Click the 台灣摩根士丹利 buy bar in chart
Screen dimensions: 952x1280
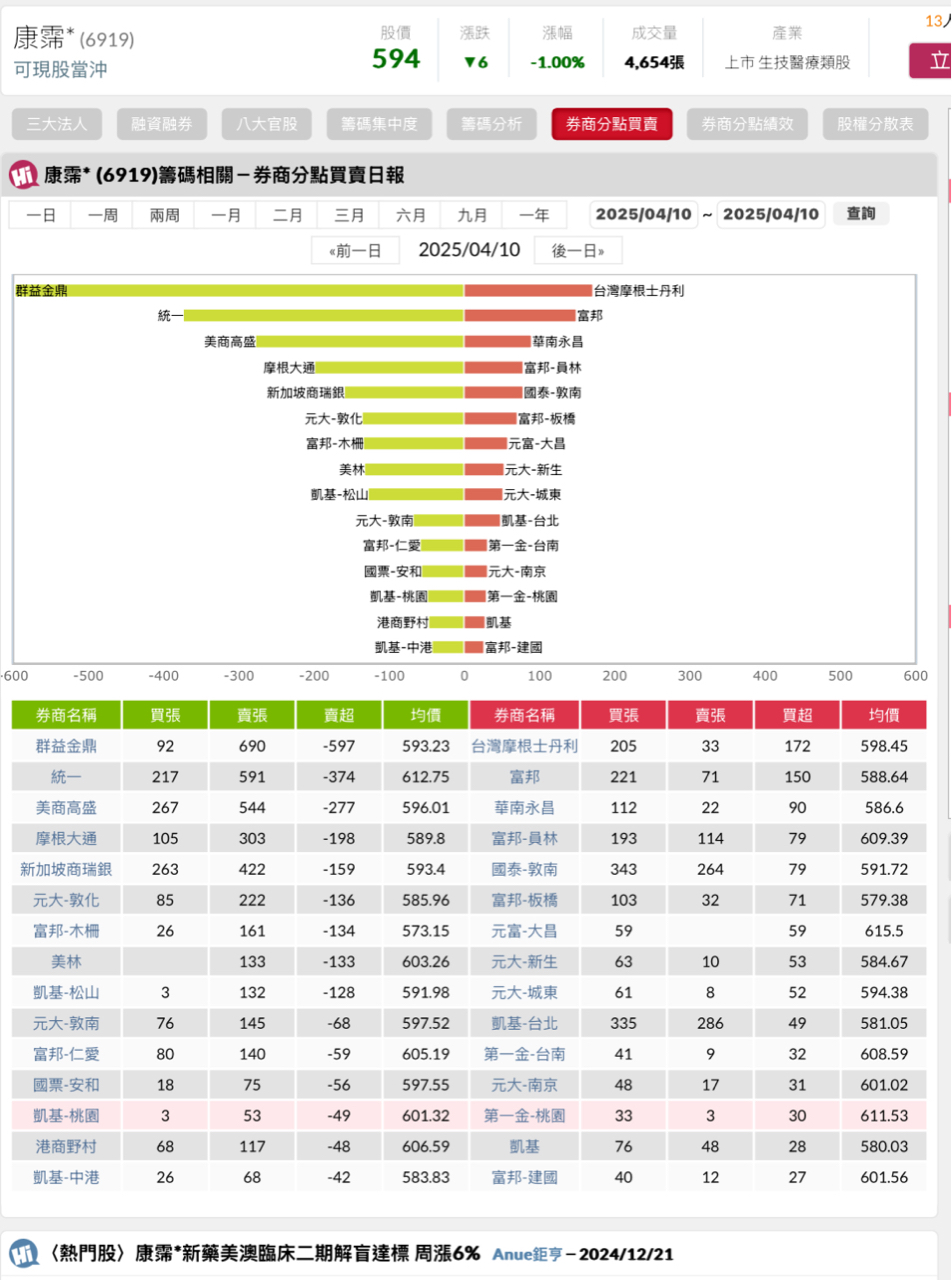point(528,291)
